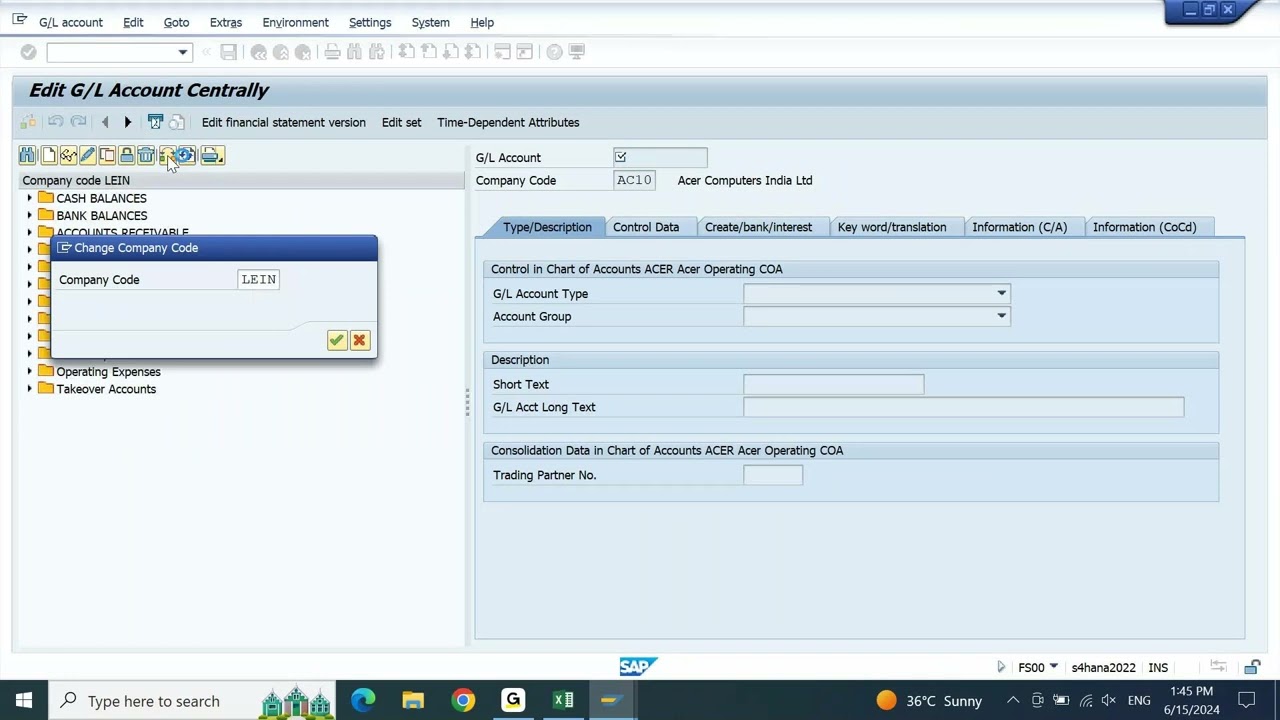This screenshot has height=720, width=1280.
Task: Show hidden system tray icons chevron
Action: (1013, 701)
